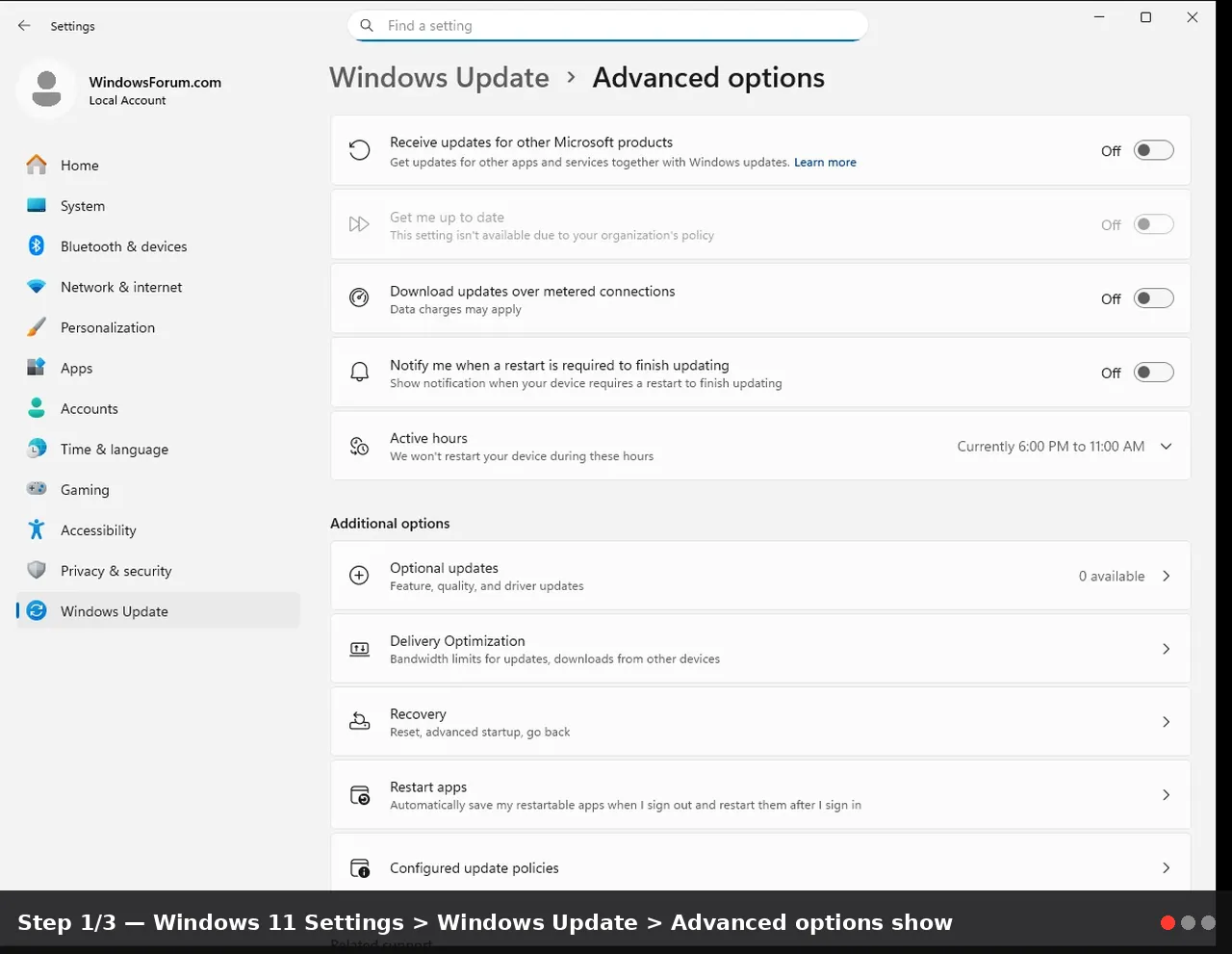The height and width of the screenshot is (954, 1232).
Task: Click the Network wifi icon in sidebar
Action: tap(37, 287)
